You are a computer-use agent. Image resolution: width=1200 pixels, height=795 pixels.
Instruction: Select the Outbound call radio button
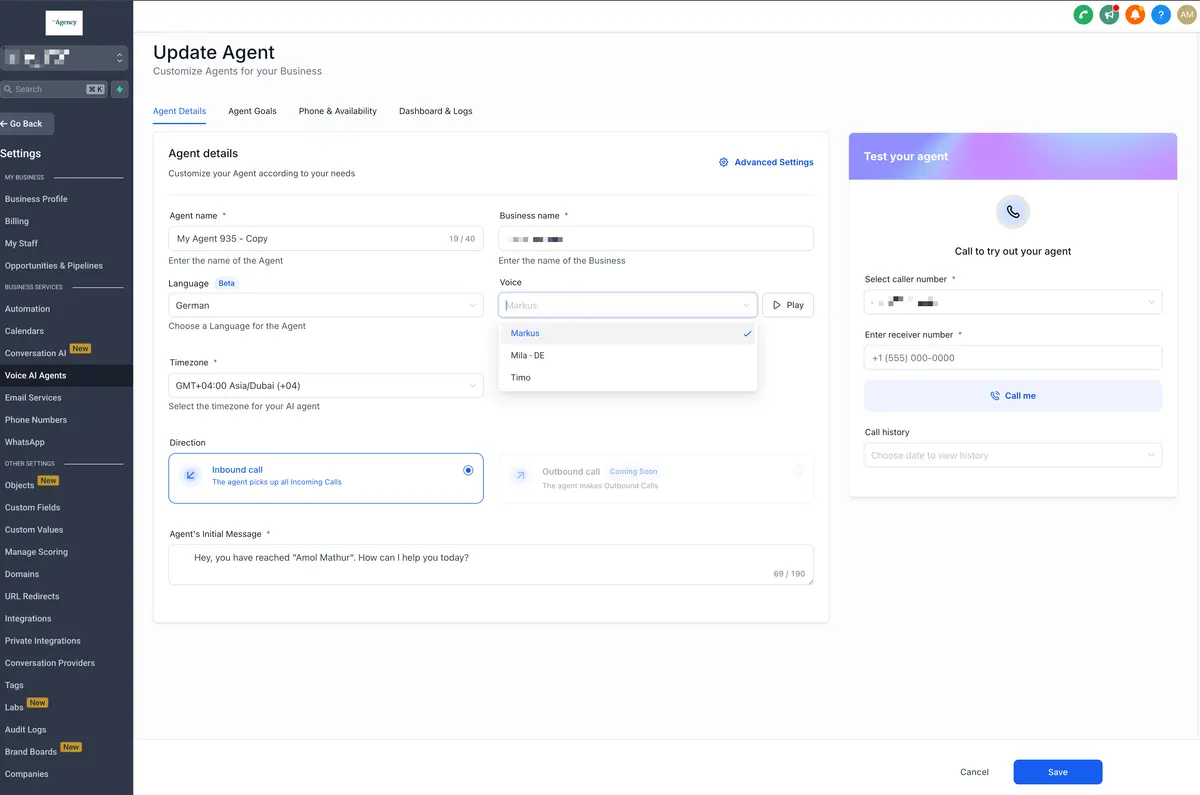click(798, 470)
